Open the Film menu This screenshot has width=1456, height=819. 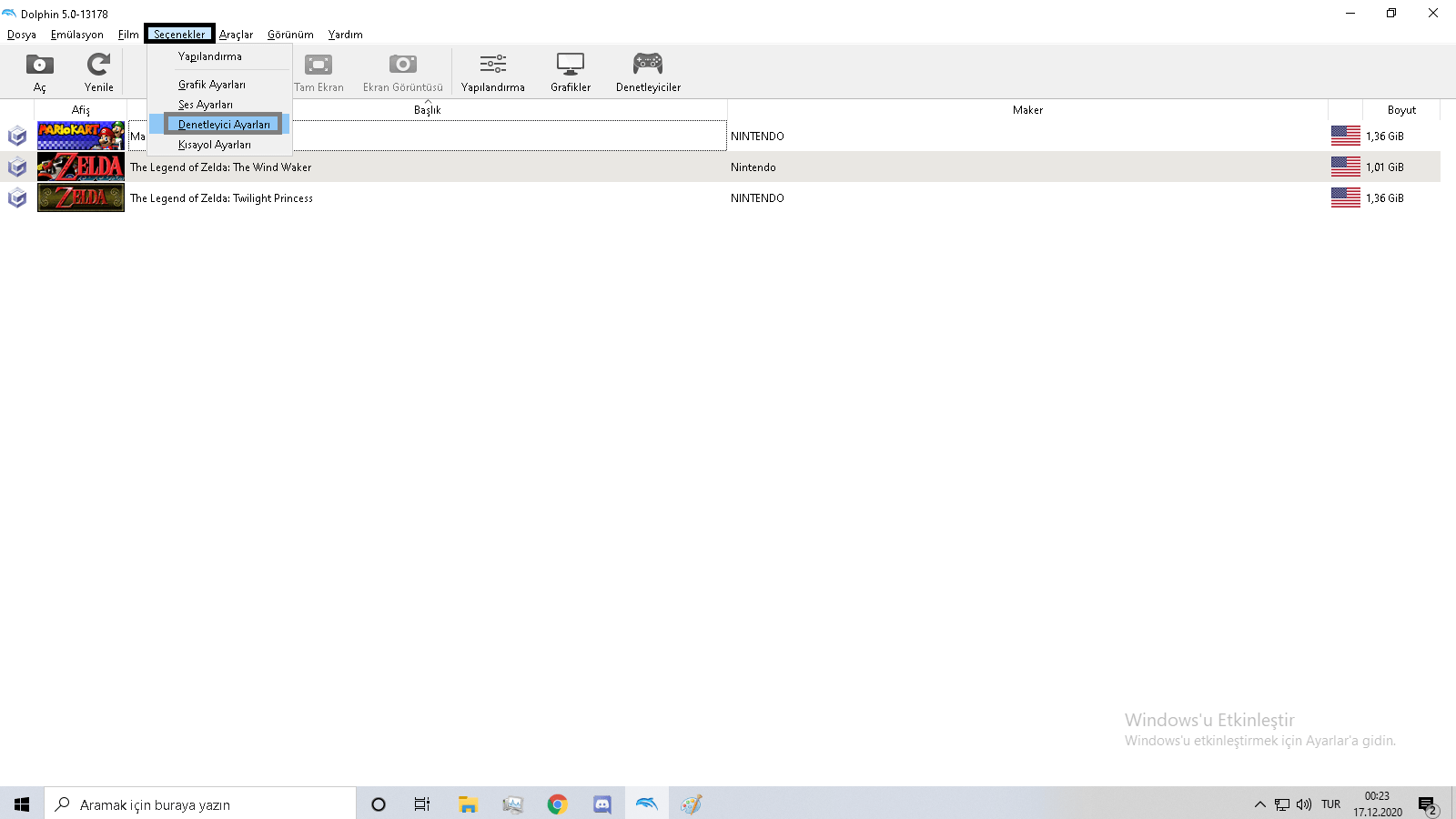[128, 35]
